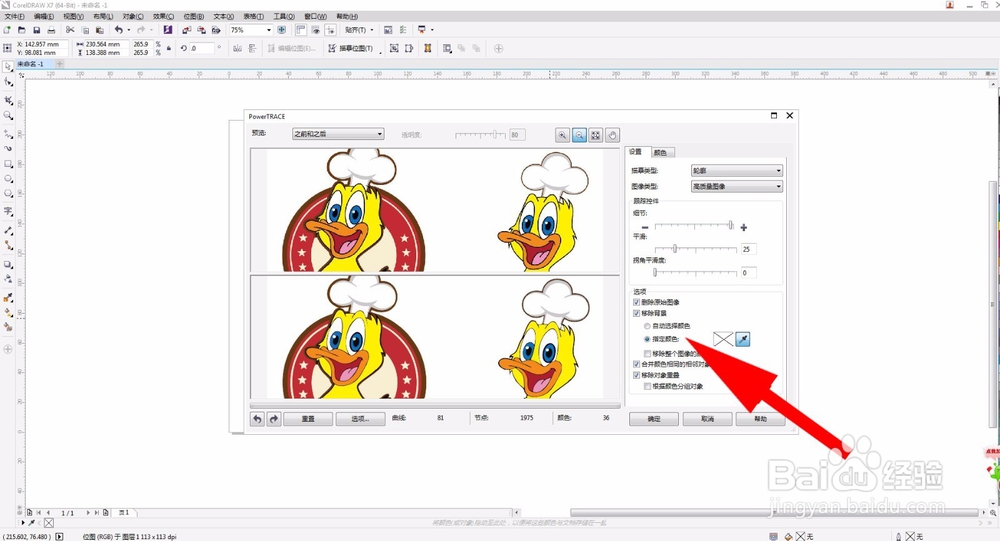1000x541 pixels.
Task: Click the 拐角平滑度 slider handle
Action: 655,272
